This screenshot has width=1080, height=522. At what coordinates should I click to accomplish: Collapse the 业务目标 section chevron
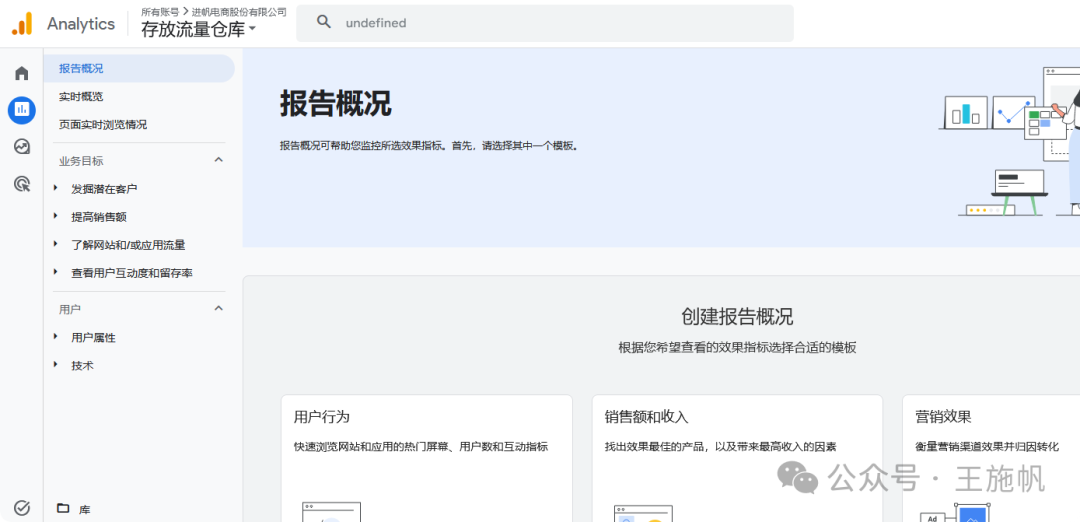[x=218, y=160]
